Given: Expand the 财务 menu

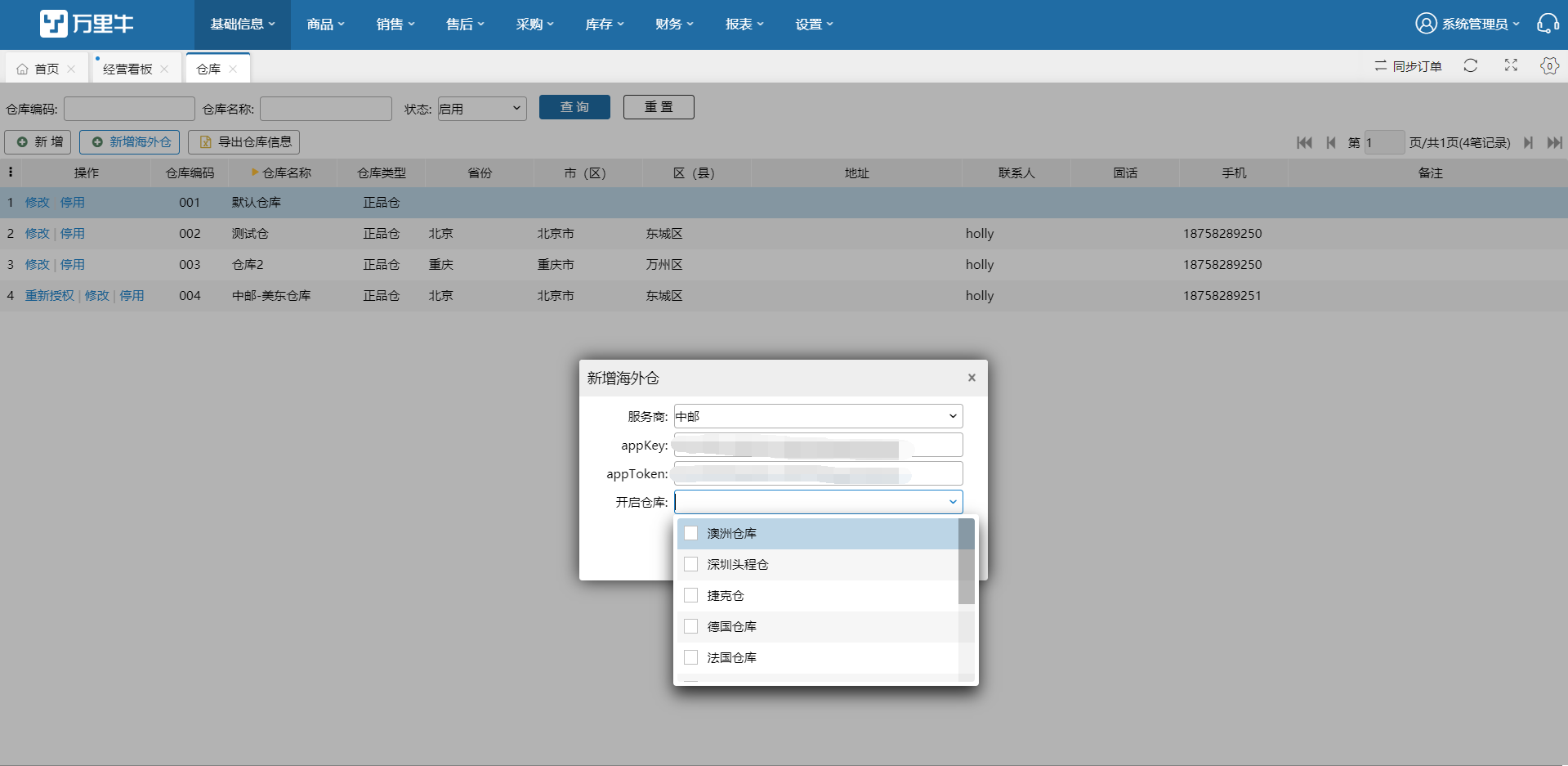Looking at the screenshot, I should (674, 25).
